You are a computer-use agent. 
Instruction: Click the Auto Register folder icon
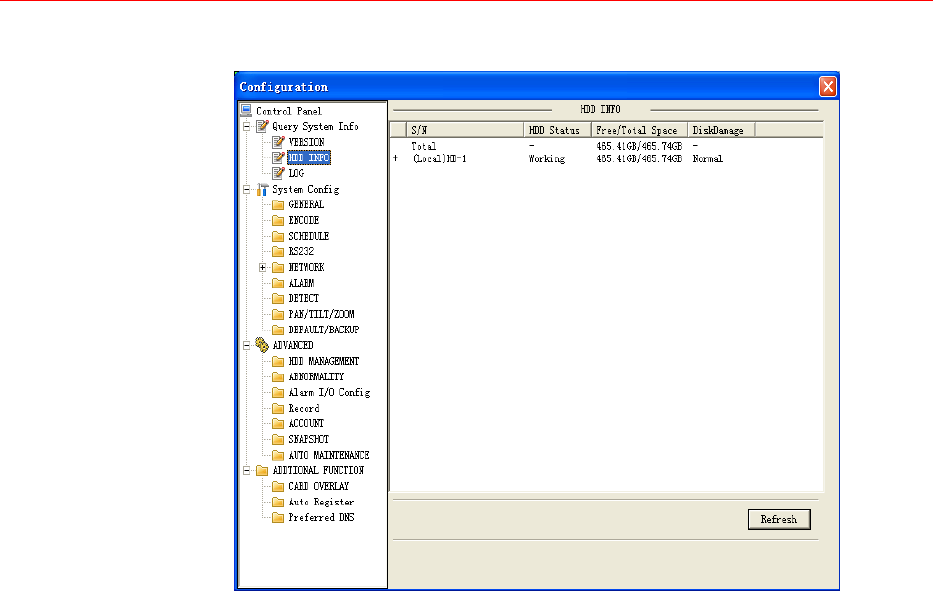278,502
